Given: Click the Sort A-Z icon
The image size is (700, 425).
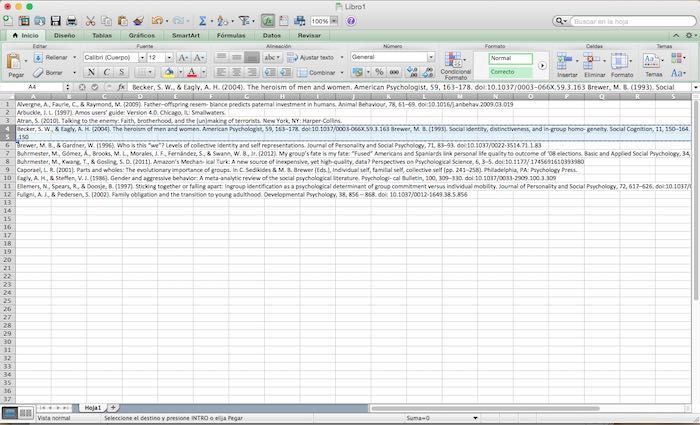Looking at the screenshot, I should click(222, 21).
